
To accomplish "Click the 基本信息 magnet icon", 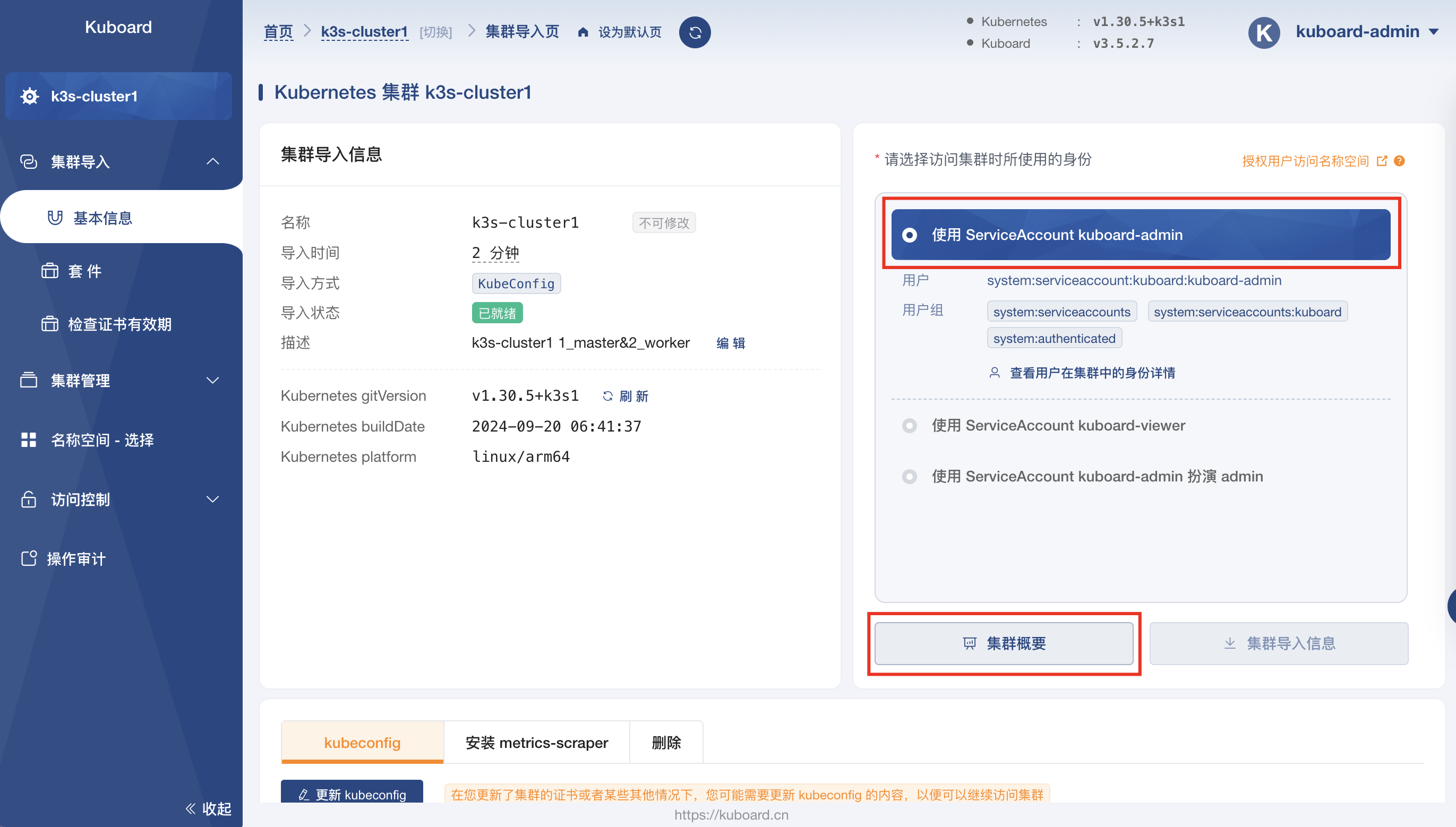I will click(55, 218).
